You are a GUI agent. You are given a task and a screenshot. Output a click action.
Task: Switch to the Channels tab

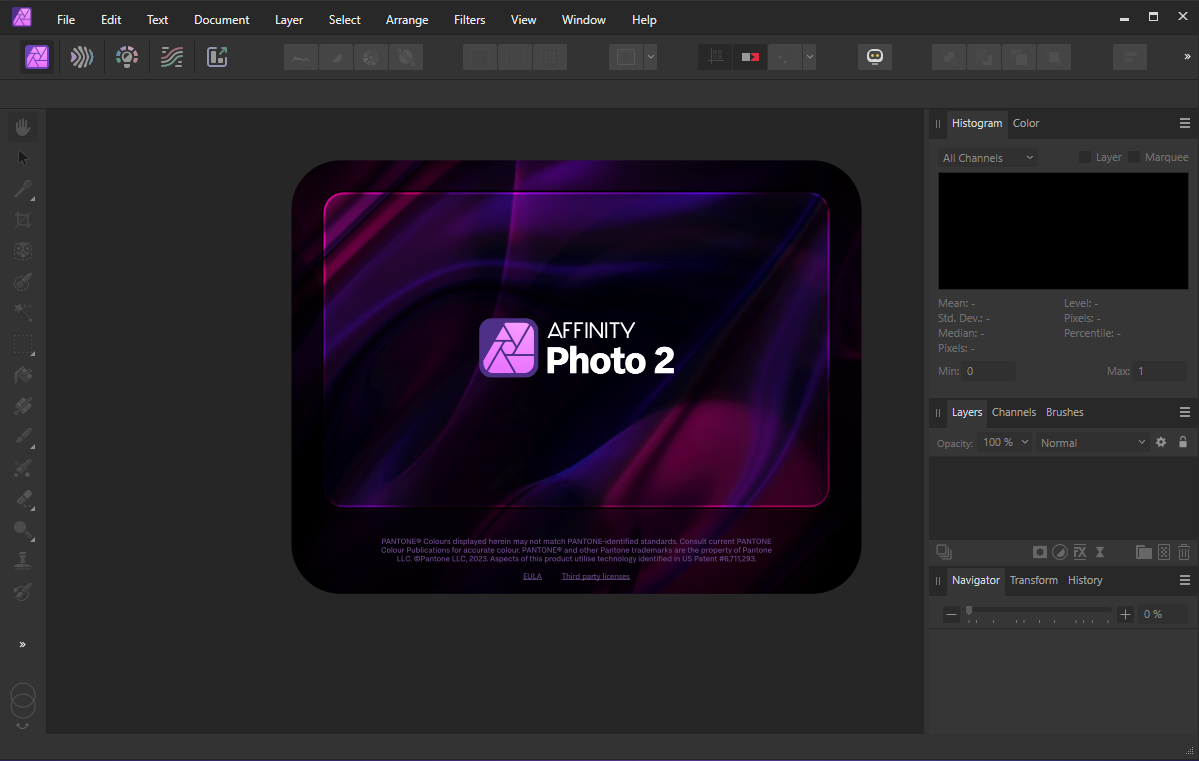coord(1014,412)
